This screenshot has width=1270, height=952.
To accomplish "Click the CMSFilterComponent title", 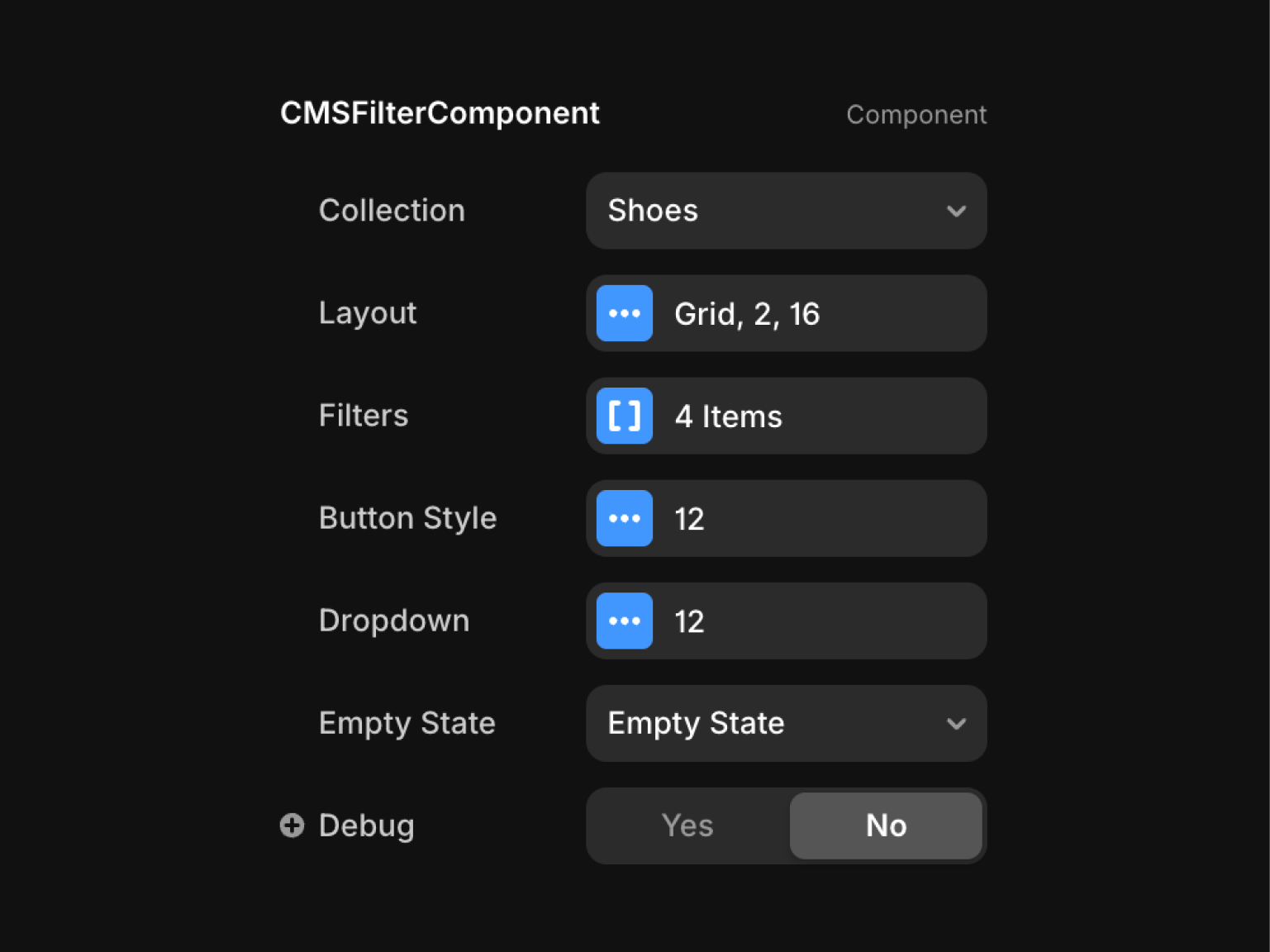I will pyautogui.click(x=440, y=113).
